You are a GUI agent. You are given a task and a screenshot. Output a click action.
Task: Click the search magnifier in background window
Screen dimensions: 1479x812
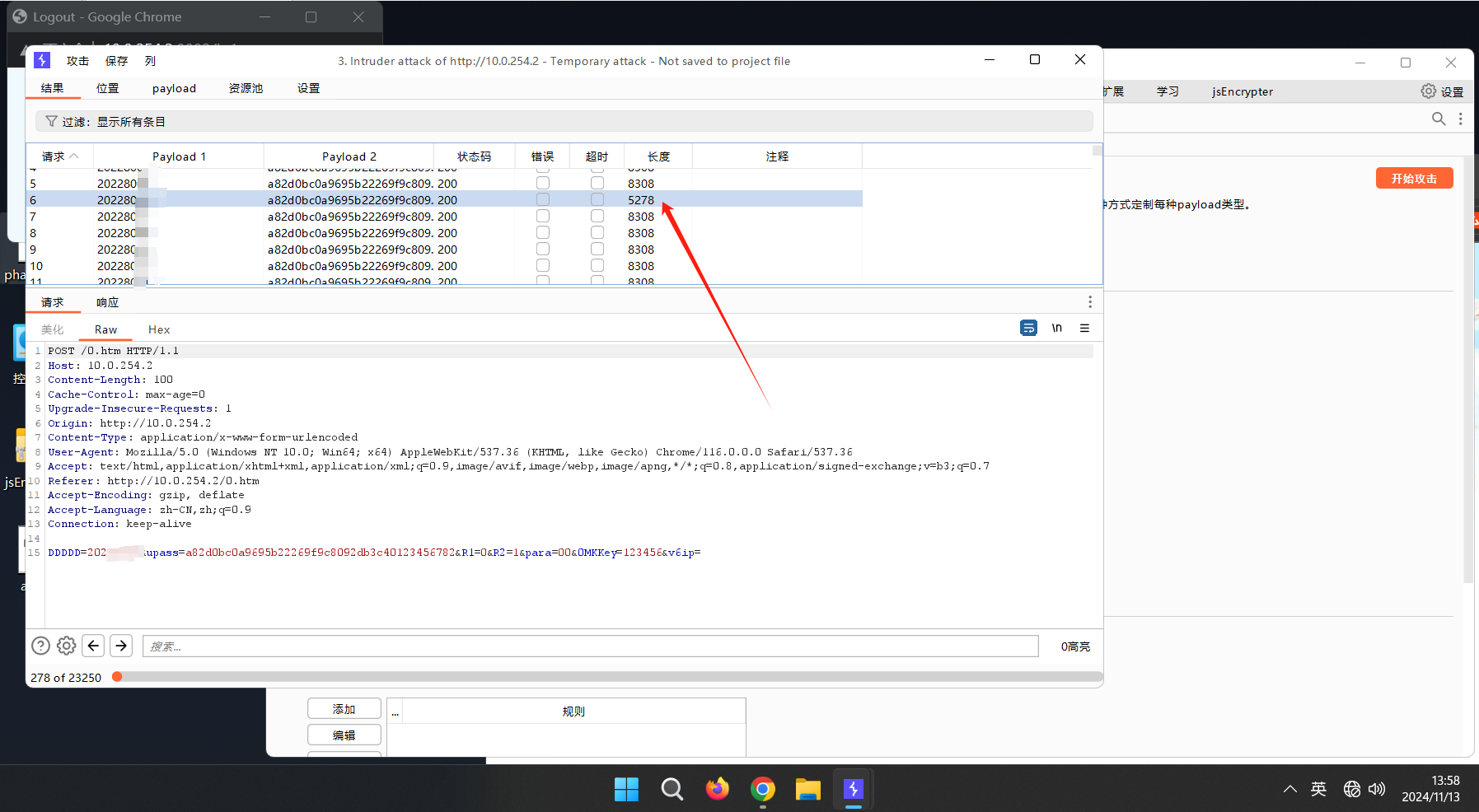click(x=1439, y=119)
